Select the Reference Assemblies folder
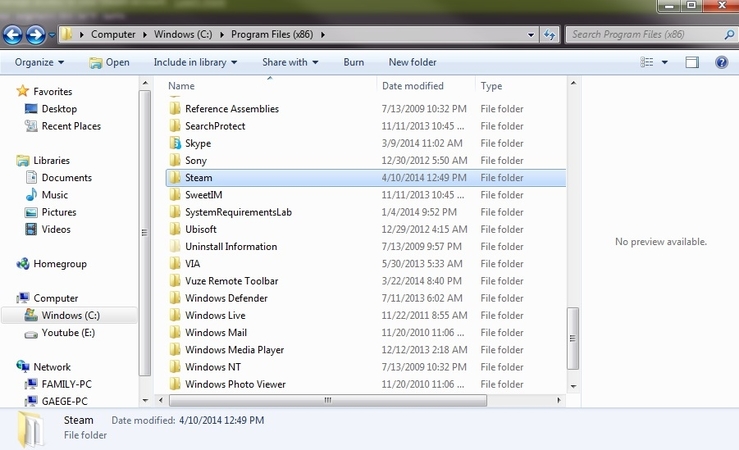This screenshot has width=739, height=450. (x=231, y=109)
